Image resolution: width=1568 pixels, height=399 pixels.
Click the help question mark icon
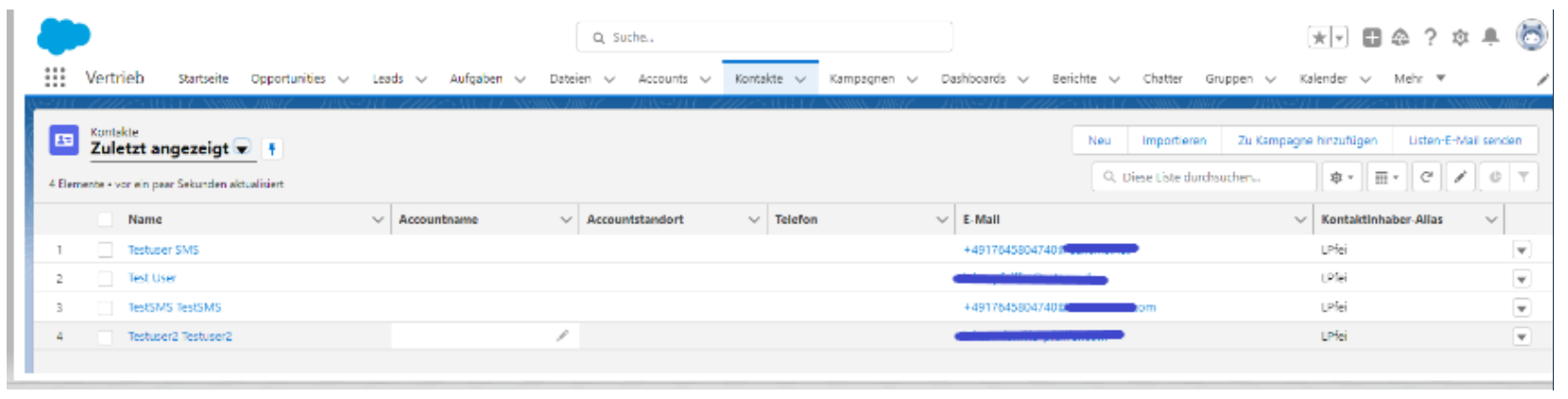point(1430,37)
